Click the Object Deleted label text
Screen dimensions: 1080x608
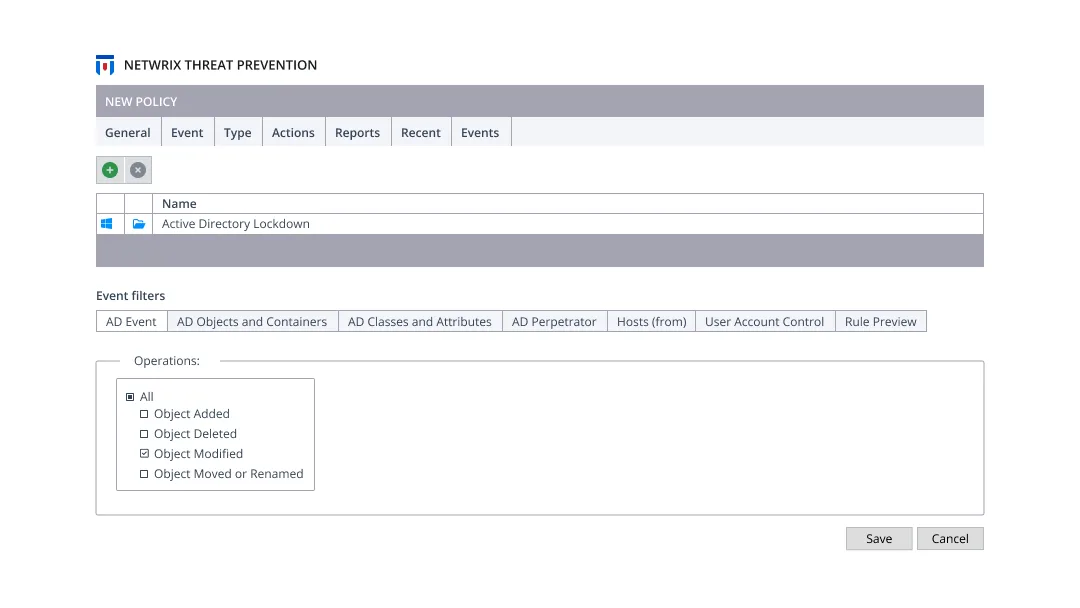click(x=196, y=434)
